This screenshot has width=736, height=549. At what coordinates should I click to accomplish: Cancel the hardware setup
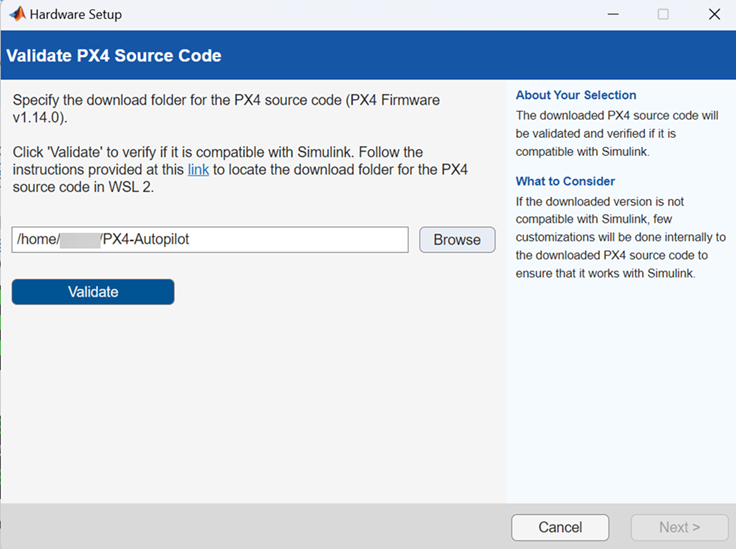point(560,527)
